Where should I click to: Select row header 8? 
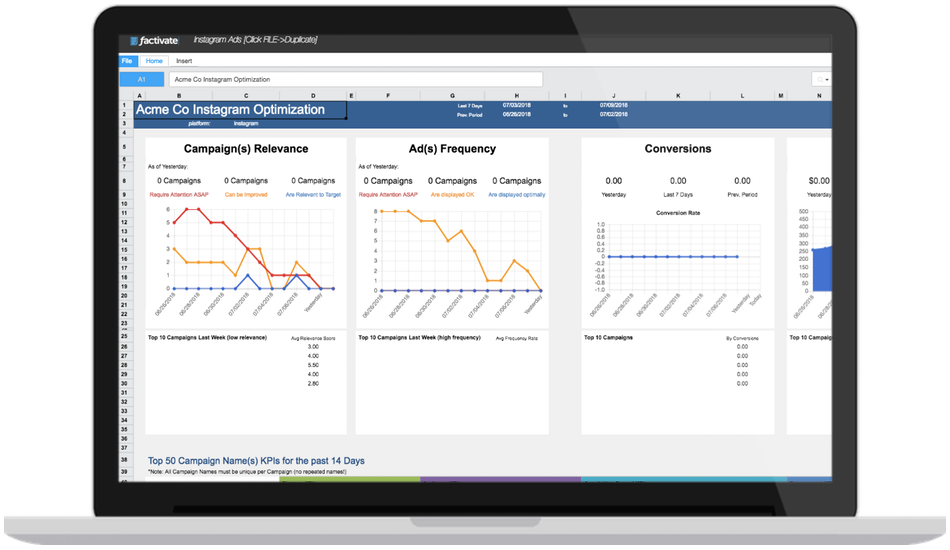pos(124,181)
